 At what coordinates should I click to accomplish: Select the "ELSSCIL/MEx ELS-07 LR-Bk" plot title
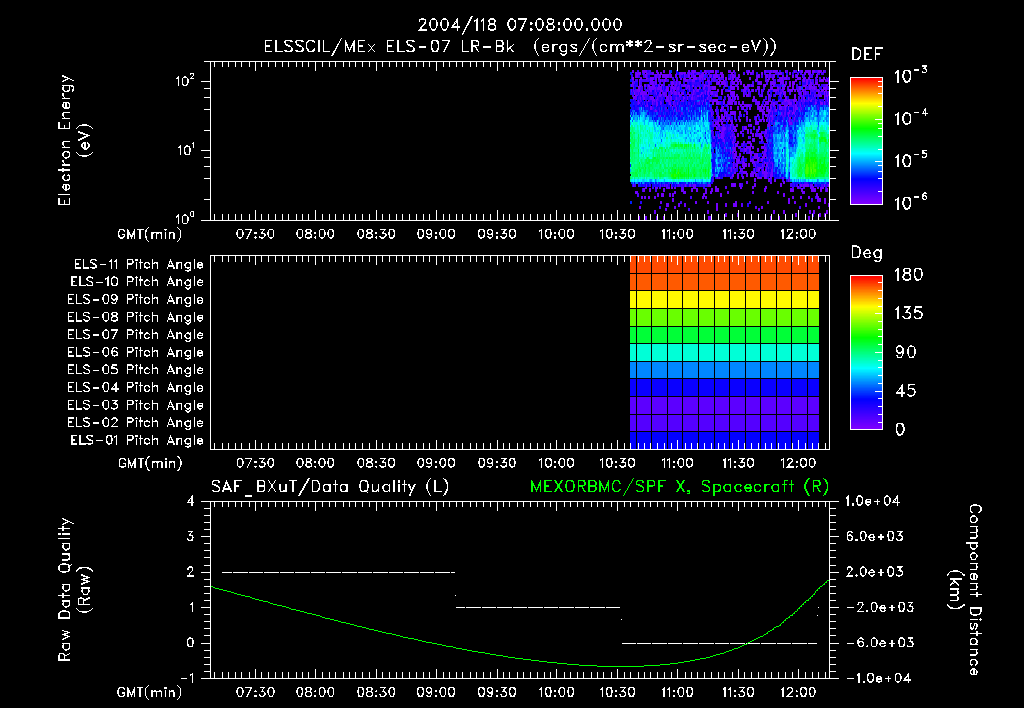point(389,47)
